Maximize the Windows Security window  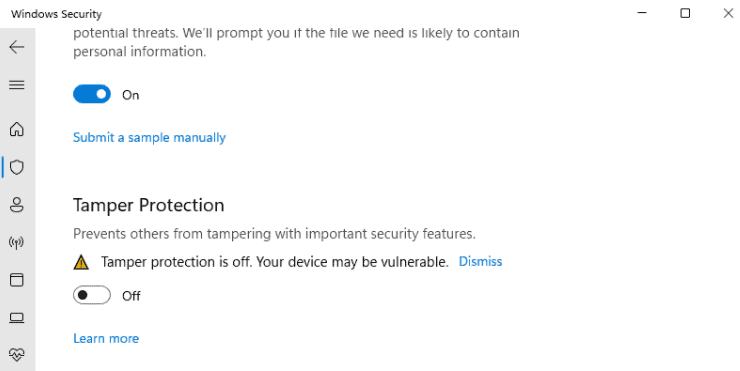[685, 13]
